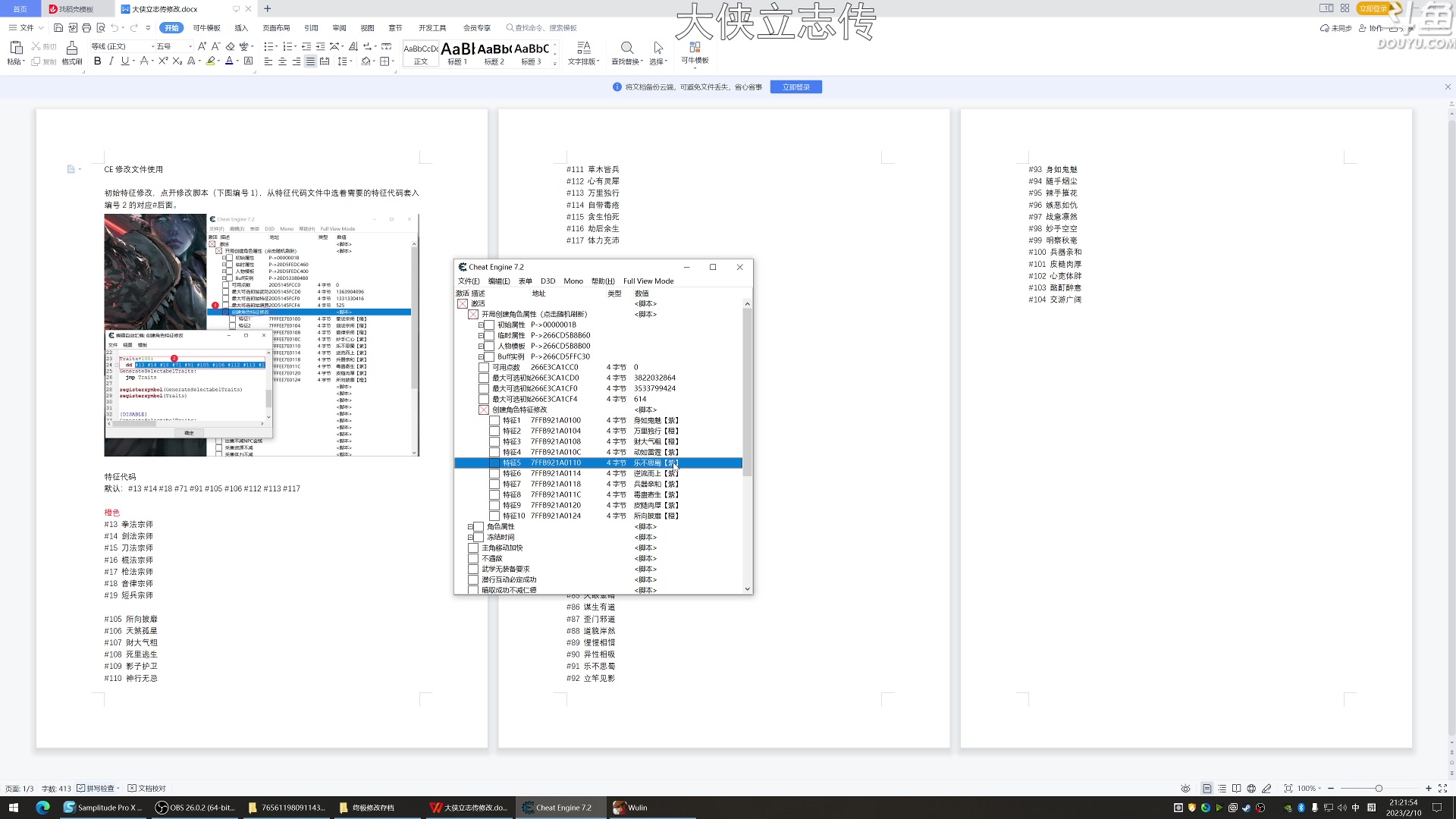This screenshot has height=819, width=1456.
Task: Switch to 页面布局 ribbon tab
Action: click(276, 28)
